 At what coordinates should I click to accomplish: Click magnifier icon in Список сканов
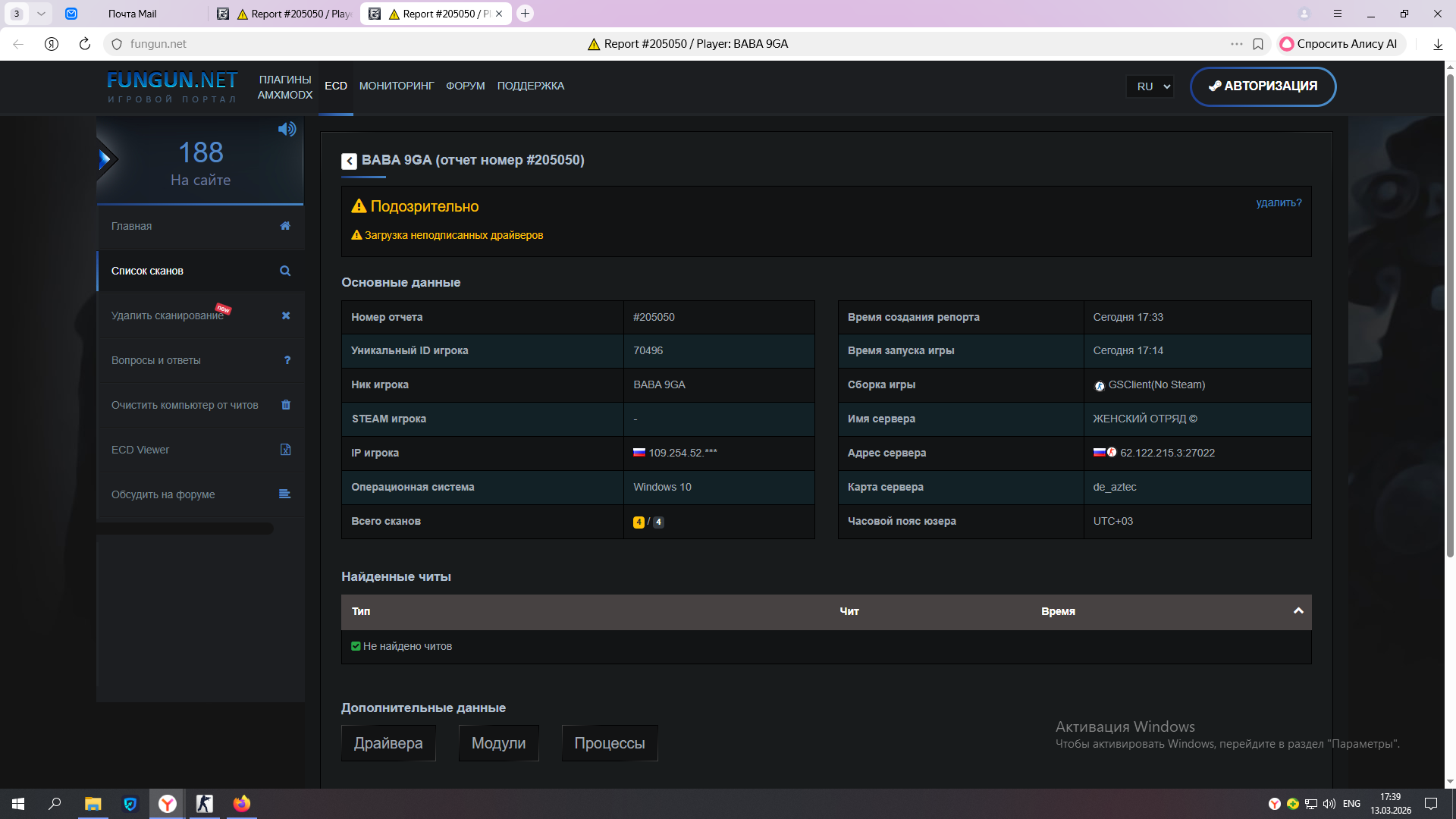pyautogui.click(x=285, y=271)
